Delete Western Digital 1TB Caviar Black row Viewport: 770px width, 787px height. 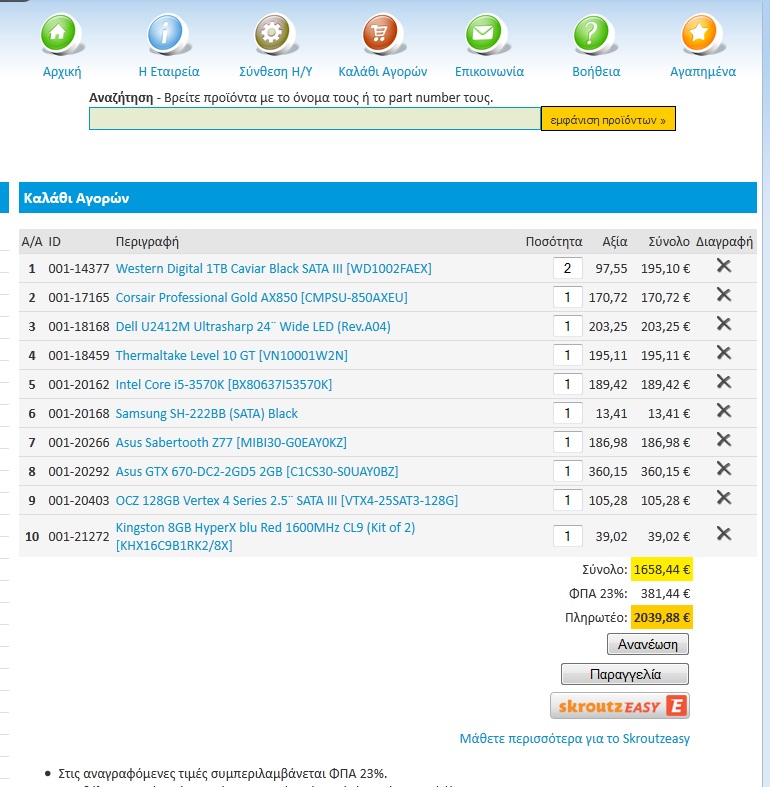pos(723,266)
